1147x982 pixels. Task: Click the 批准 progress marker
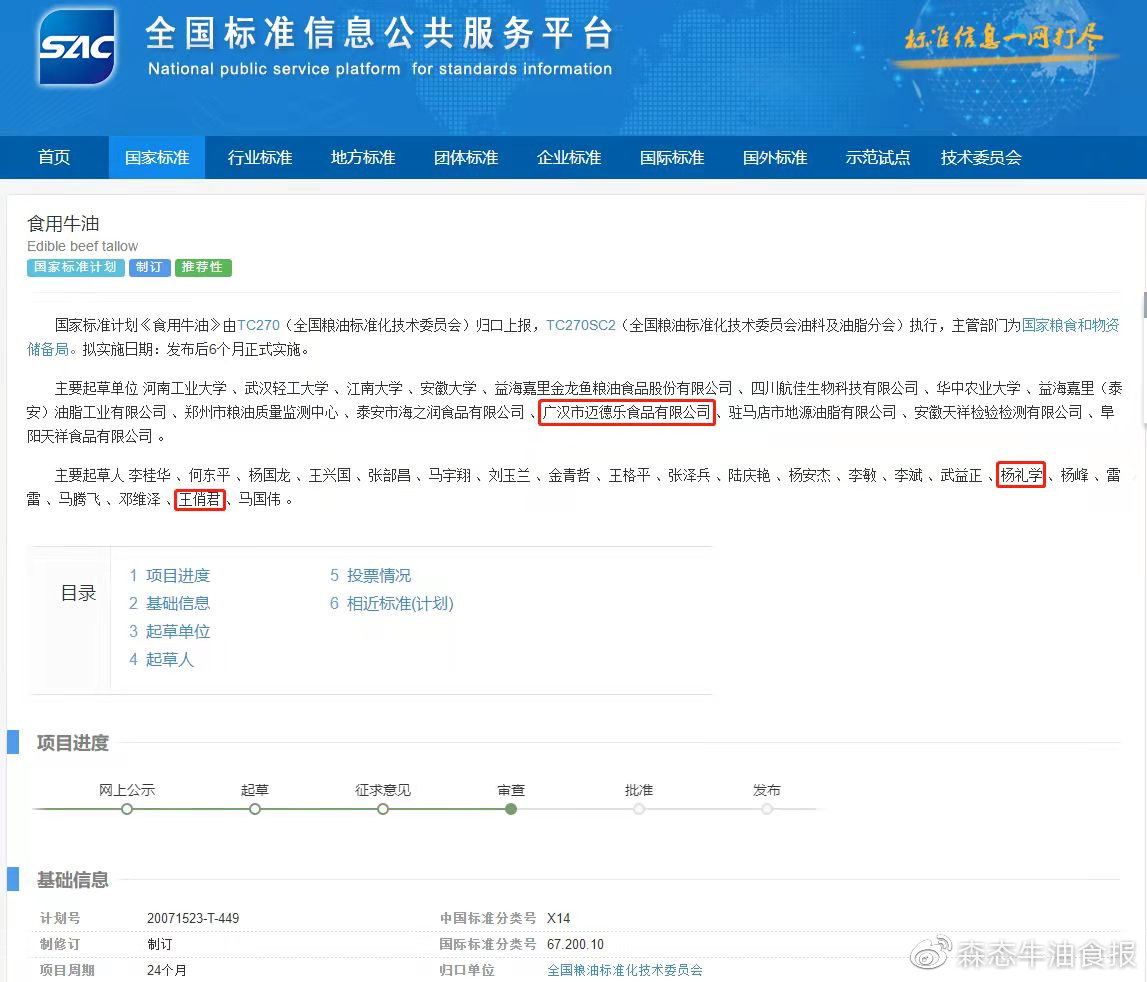tap(639, 809)
